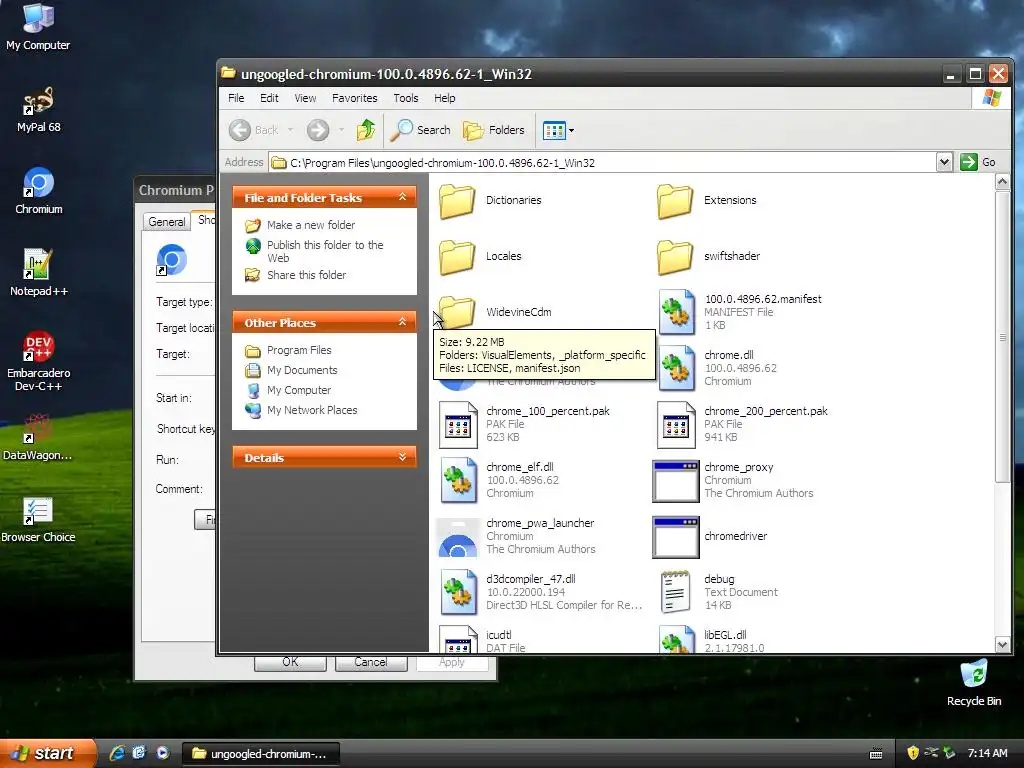Image resolution: width=1024 pixels, height=768 pixels.
Task: Select the chrome.dll file
Action: [x=717, y=368]
